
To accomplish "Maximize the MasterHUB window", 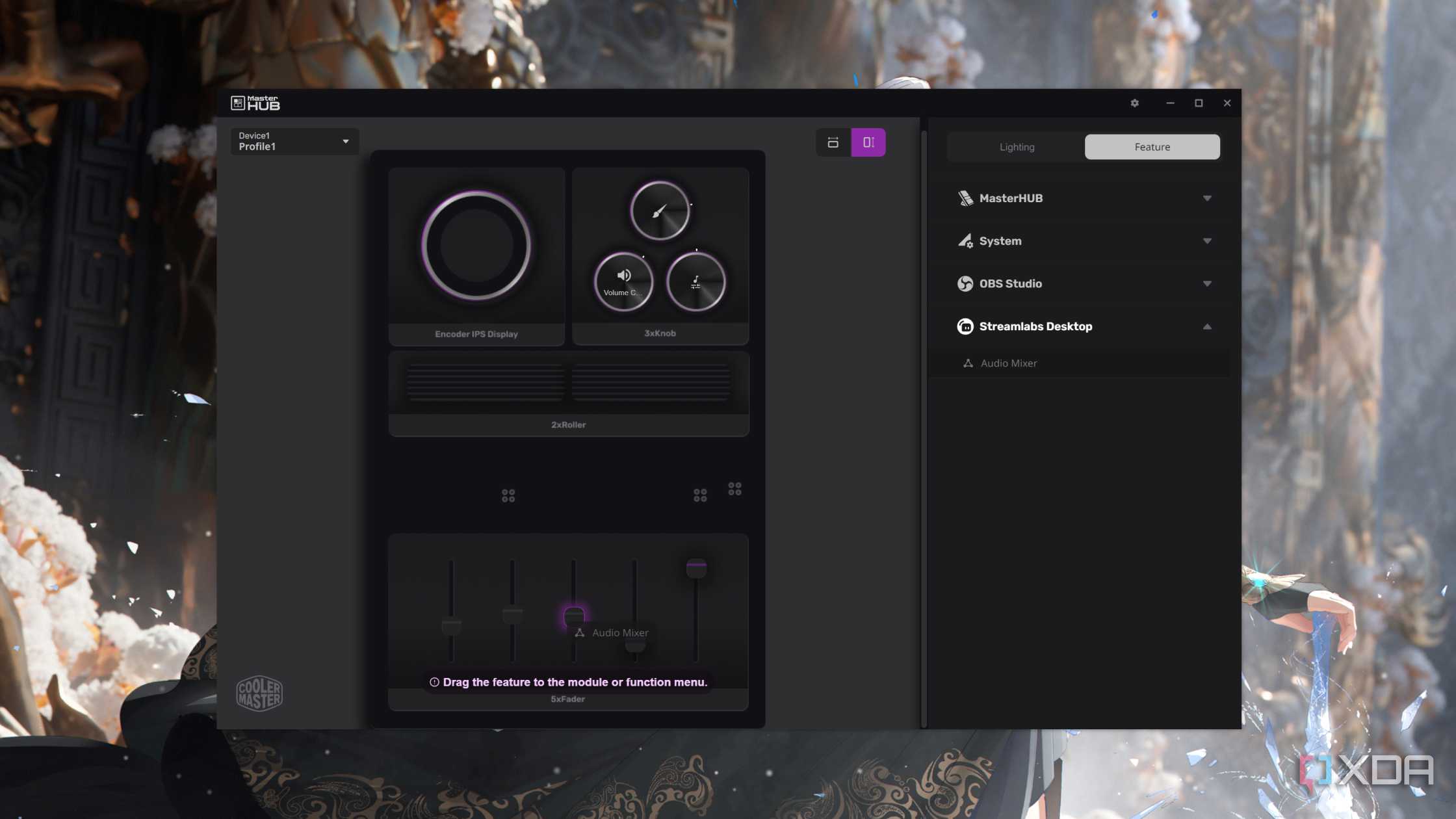I will coord(1199,103).
